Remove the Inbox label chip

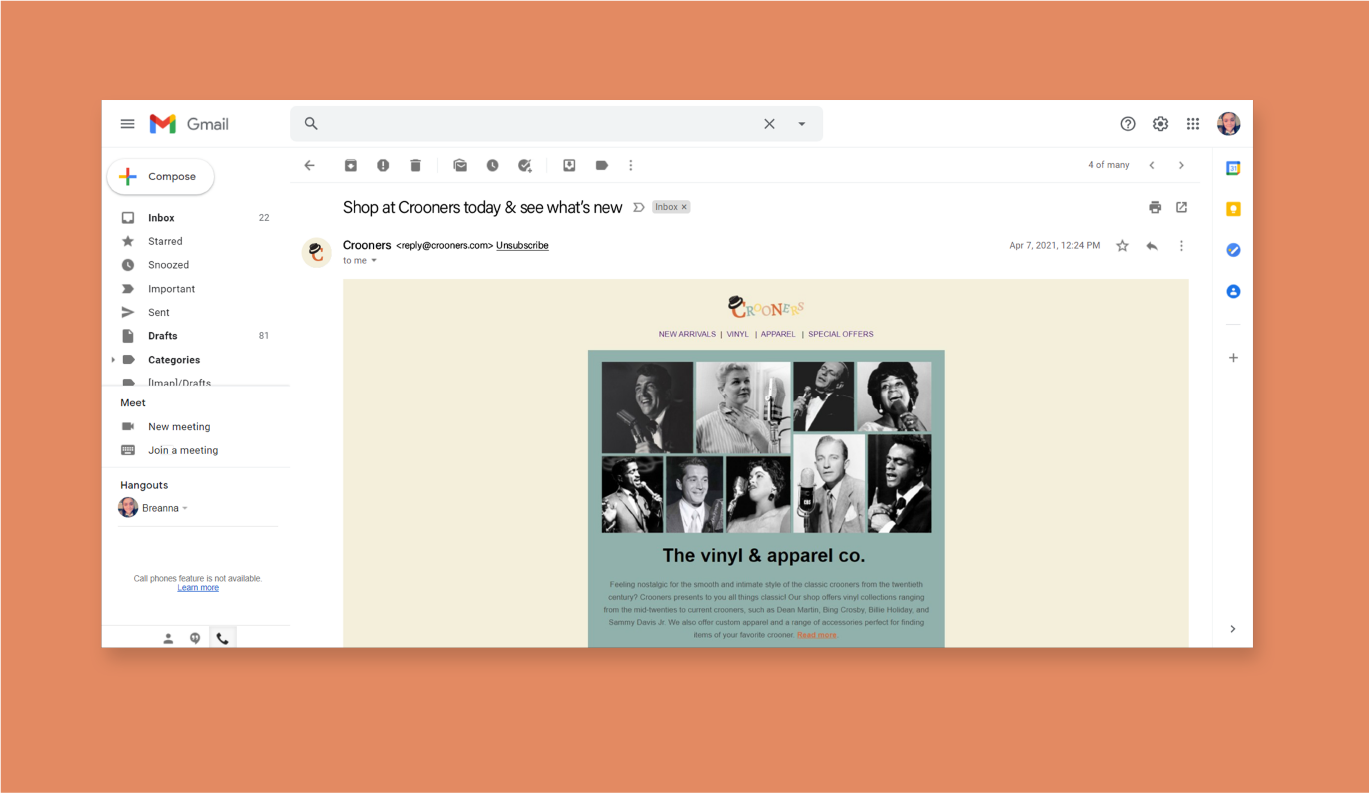pyautogui.click(x=684, y=207)
